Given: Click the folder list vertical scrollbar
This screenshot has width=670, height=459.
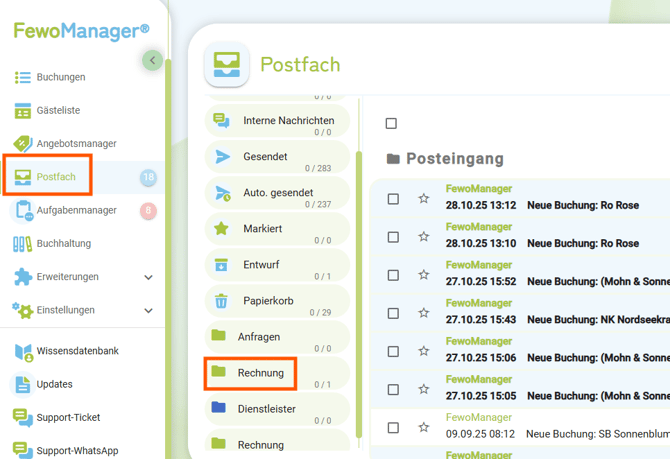Looking at the screenshot, I should click(359, 295).
